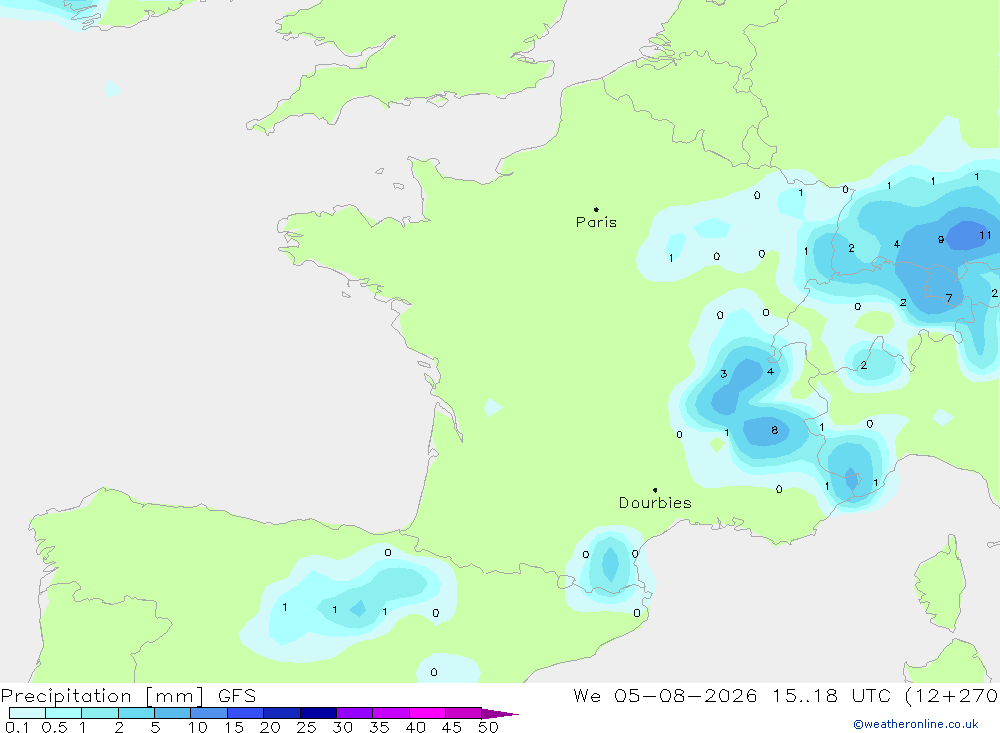Image resolution: width=1000 pixels, height=733 pixels.
Task: Click the legend tick label '40'
Action: click(415, 727)
